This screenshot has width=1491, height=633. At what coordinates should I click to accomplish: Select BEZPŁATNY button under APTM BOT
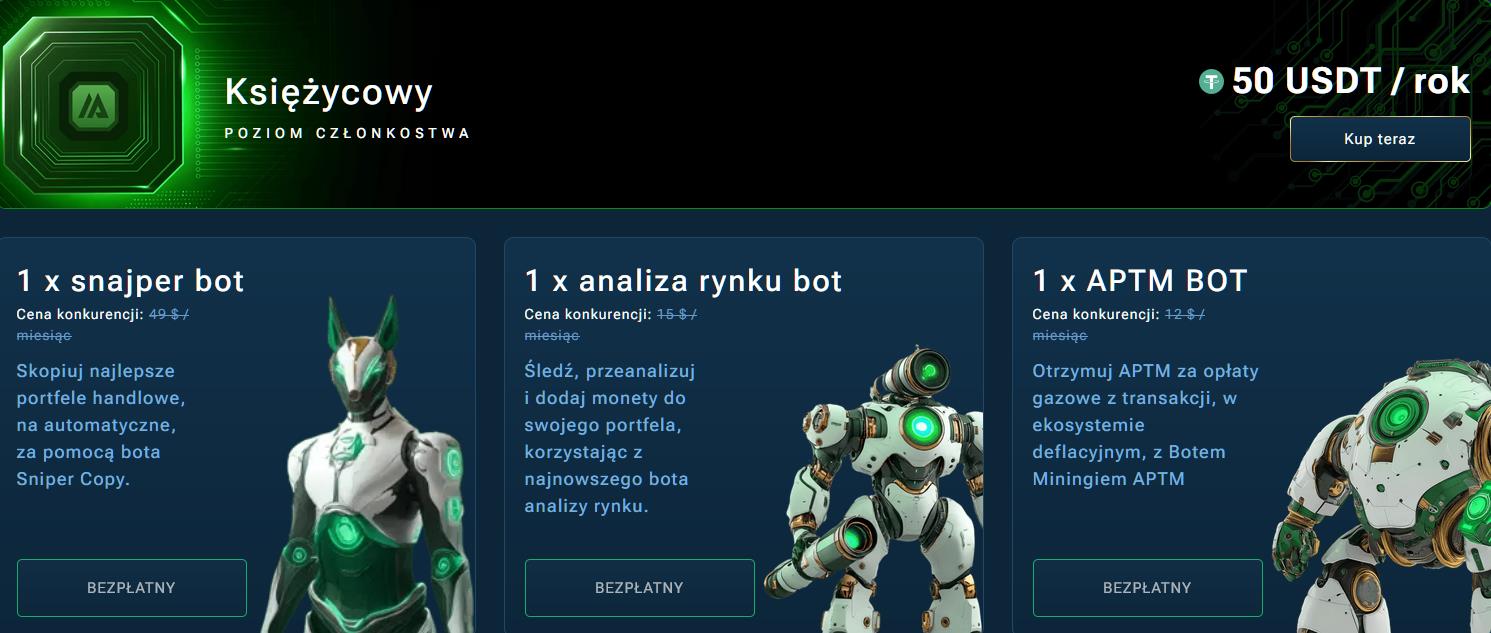(x=1148, y=588)
